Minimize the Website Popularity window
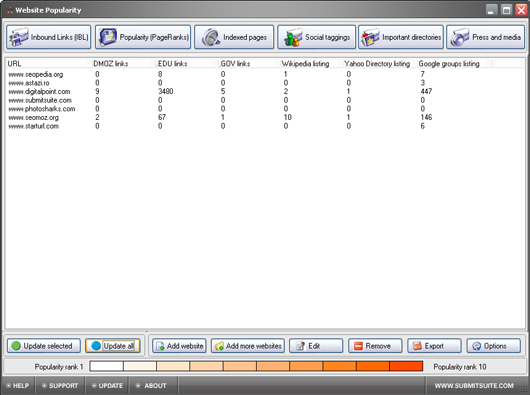Screen dimensions: 530x395 click(x=491, y=10)
